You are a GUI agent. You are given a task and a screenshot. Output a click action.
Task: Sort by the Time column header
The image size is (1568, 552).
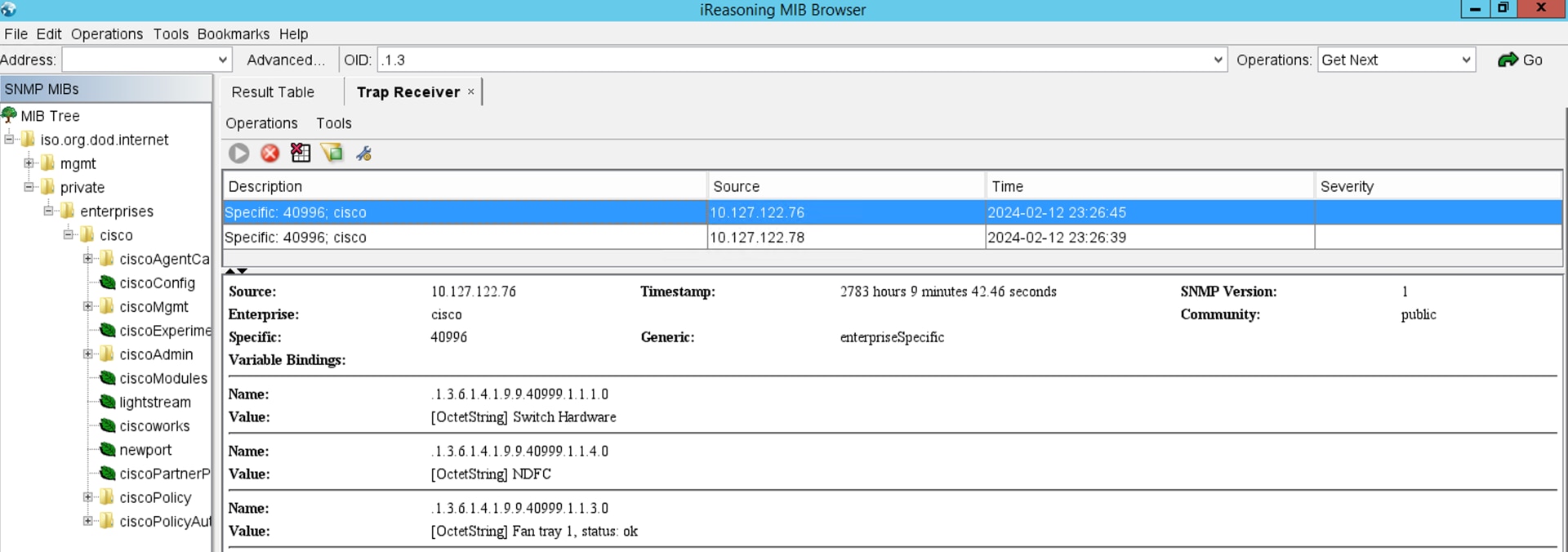(x=1151, y=186)
